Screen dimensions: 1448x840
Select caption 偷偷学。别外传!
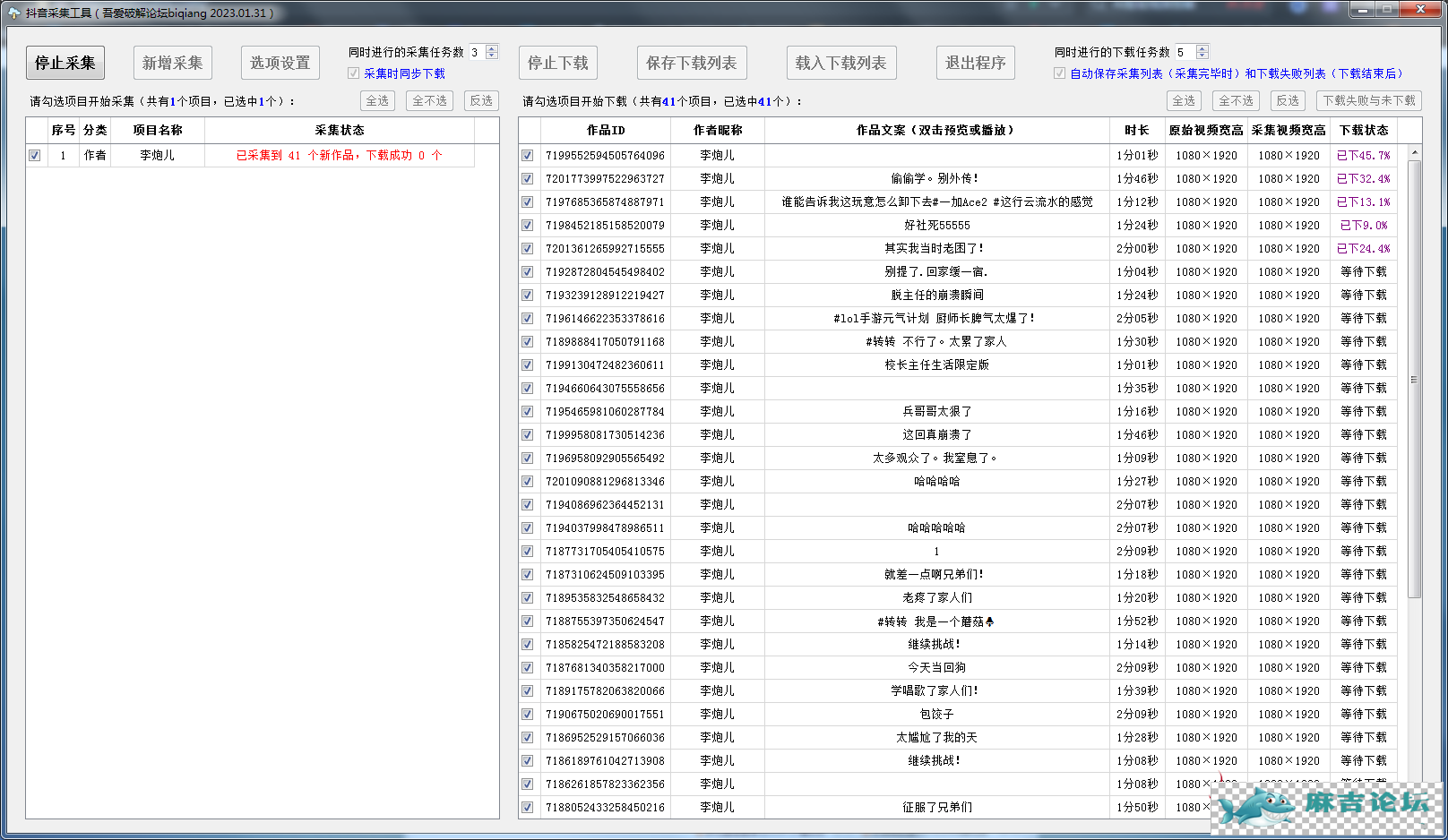(936, 178)
